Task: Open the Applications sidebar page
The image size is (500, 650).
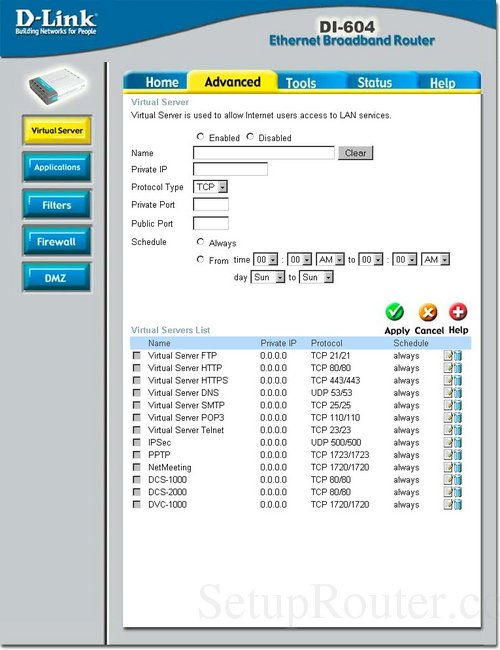Action: [x=57, y=167]
